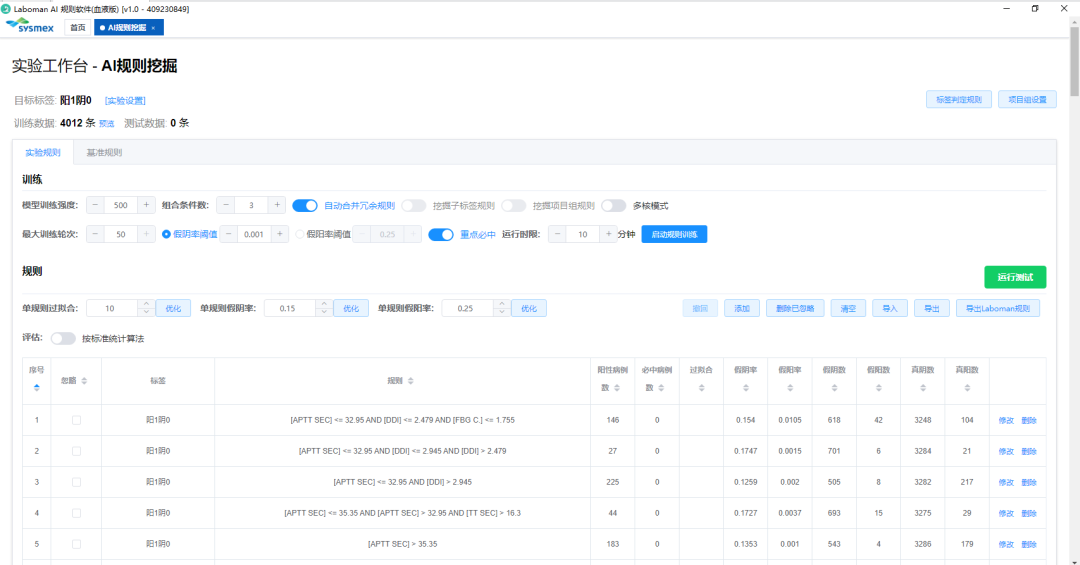Turn off the 自动合并冗余规则 switch
This screenshot has height=565, width=1080.
pos(304,205)
